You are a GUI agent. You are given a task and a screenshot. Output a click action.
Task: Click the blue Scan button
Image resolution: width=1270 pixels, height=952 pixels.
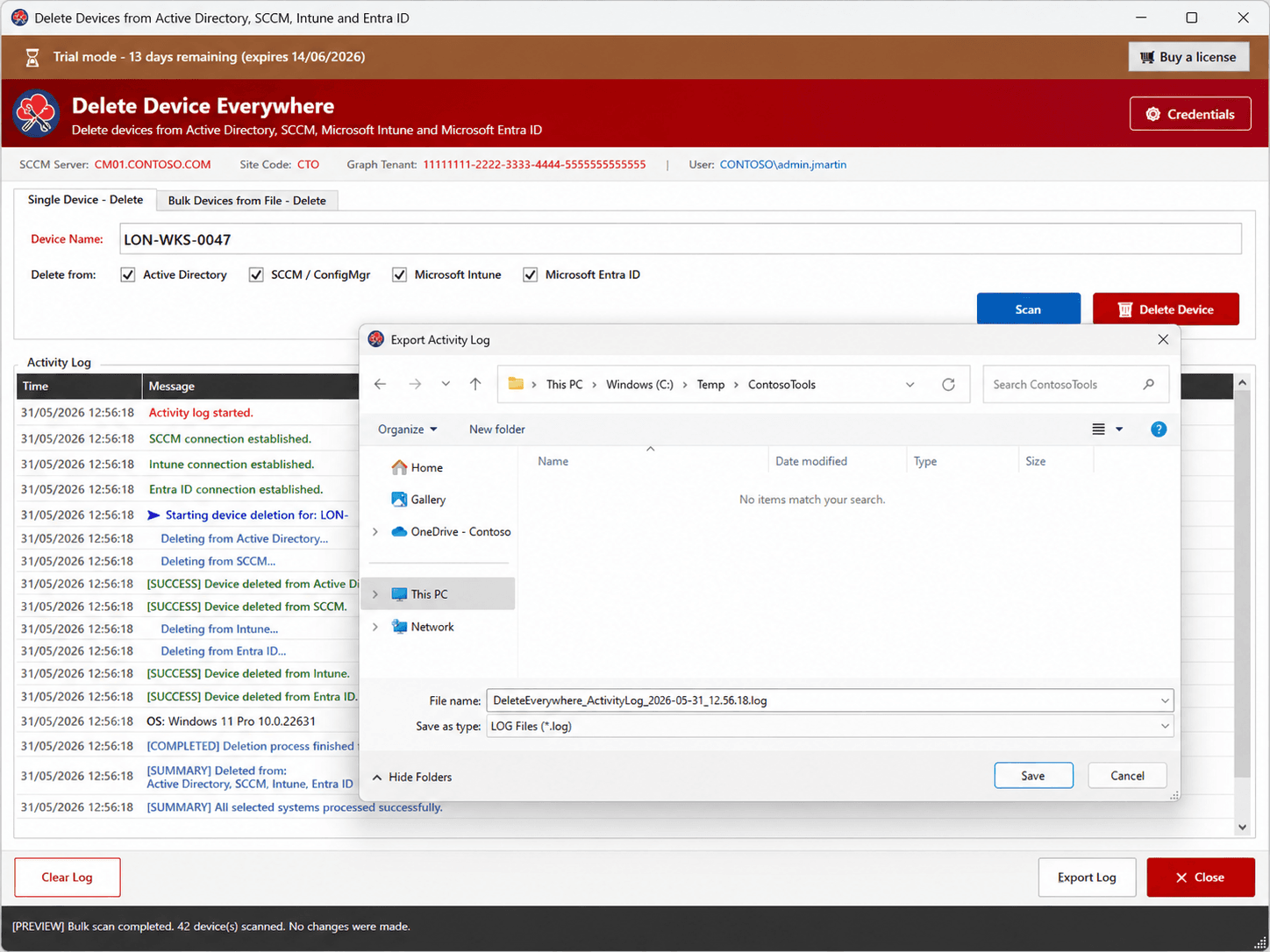click(1028, 309)
